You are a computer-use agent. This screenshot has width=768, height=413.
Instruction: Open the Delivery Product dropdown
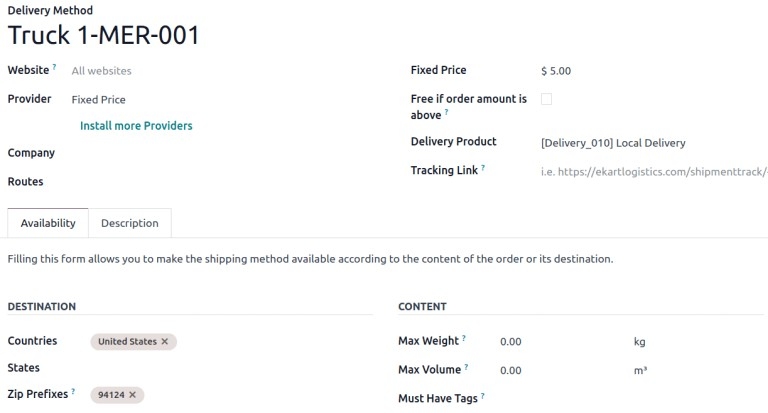point(640,143)
